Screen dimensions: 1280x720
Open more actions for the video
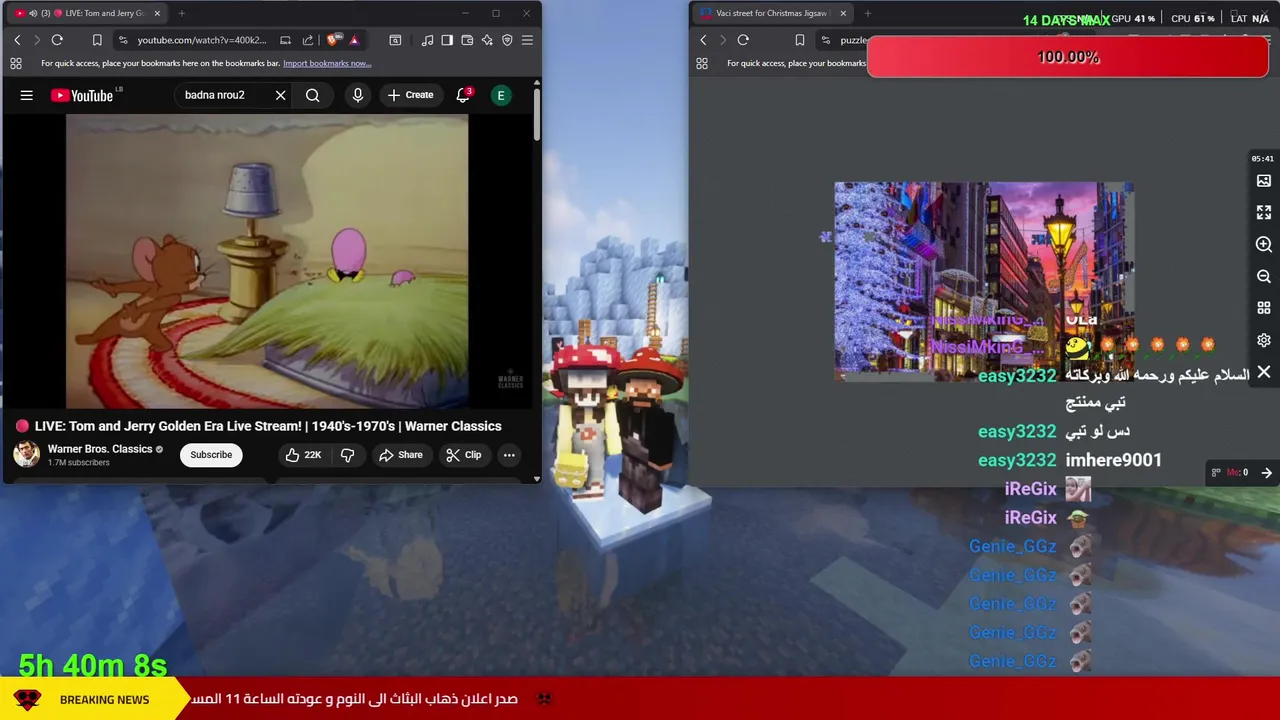509,455
